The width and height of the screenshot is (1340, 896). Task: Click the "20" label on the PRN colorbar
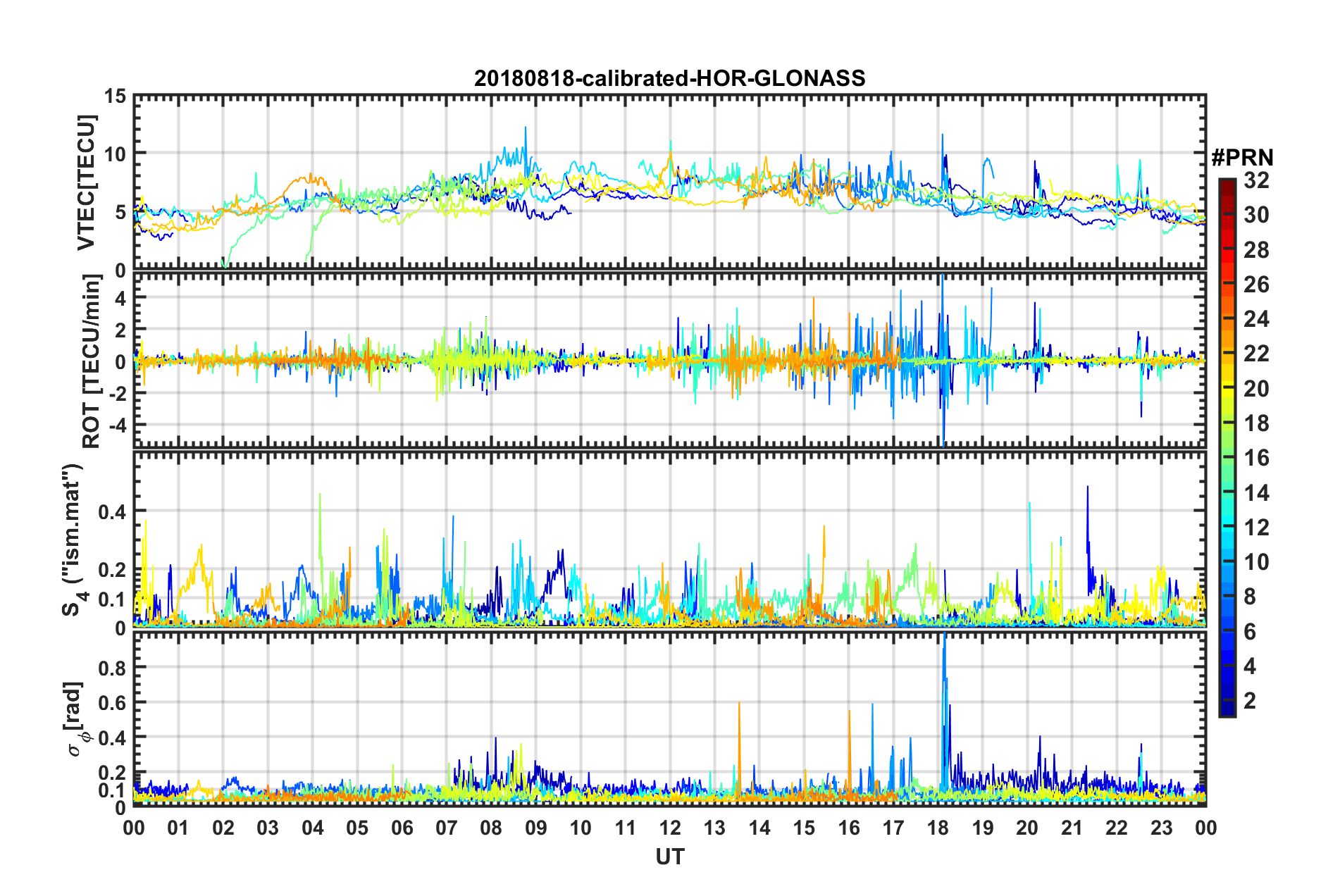pos(1256,389)
